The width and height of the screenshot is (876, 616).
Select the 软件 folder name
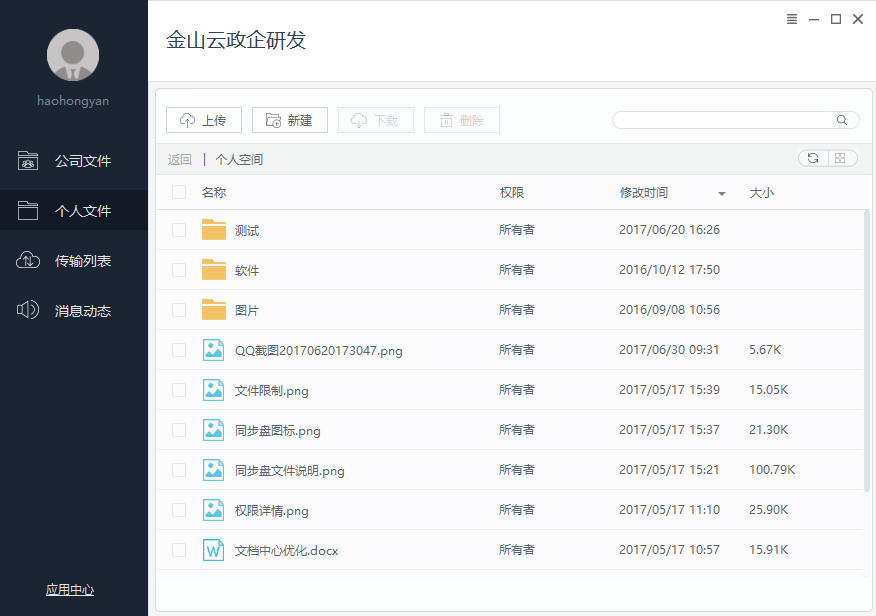(247, 271)
